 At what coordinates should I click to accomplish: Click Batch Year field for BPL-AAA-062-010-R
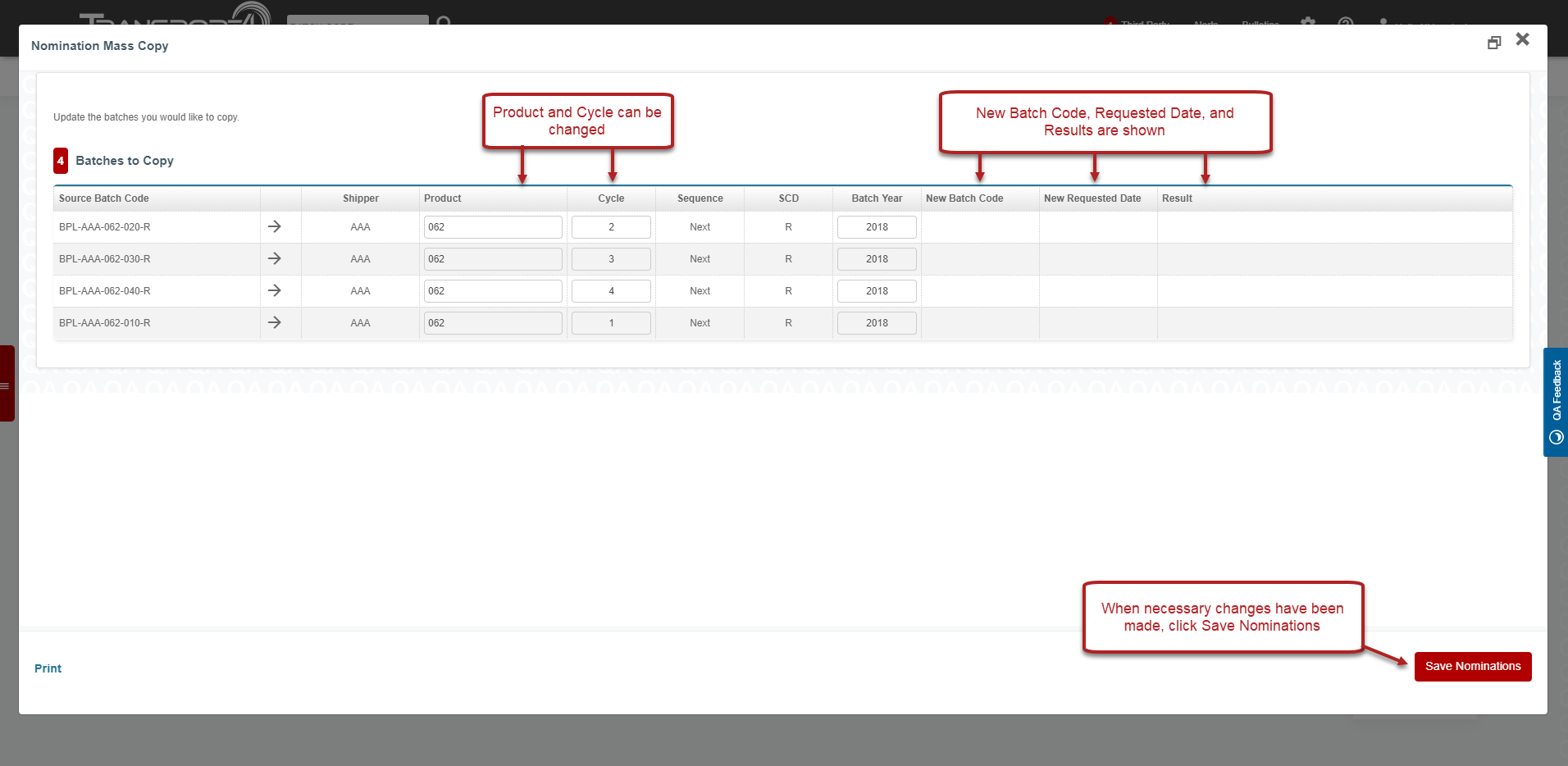[877, 323]
